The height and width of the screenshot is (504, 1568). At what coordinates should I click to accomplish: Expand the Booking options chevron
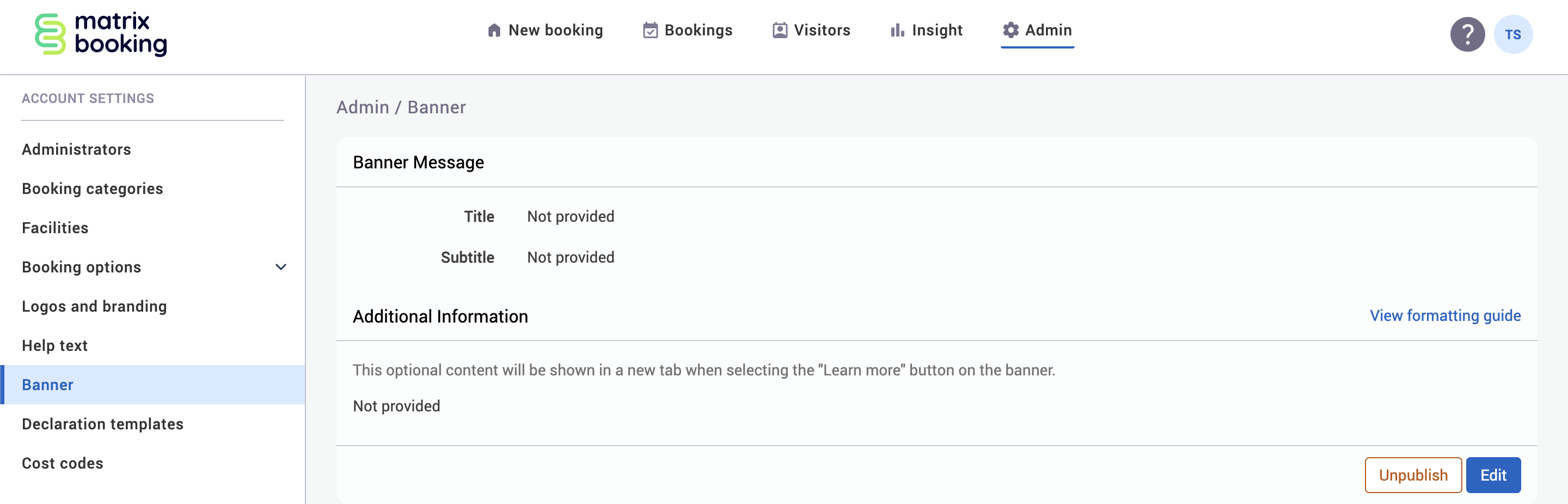tap(280, 267)
